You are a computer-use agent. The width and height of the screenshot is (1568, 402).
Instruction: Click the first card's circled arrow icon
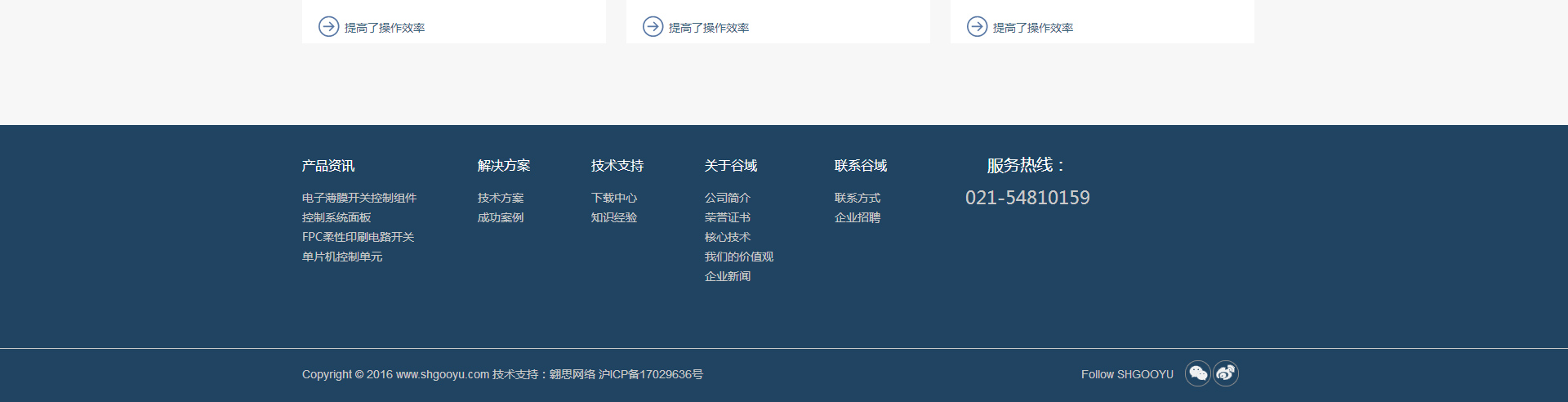coord(328,27)
